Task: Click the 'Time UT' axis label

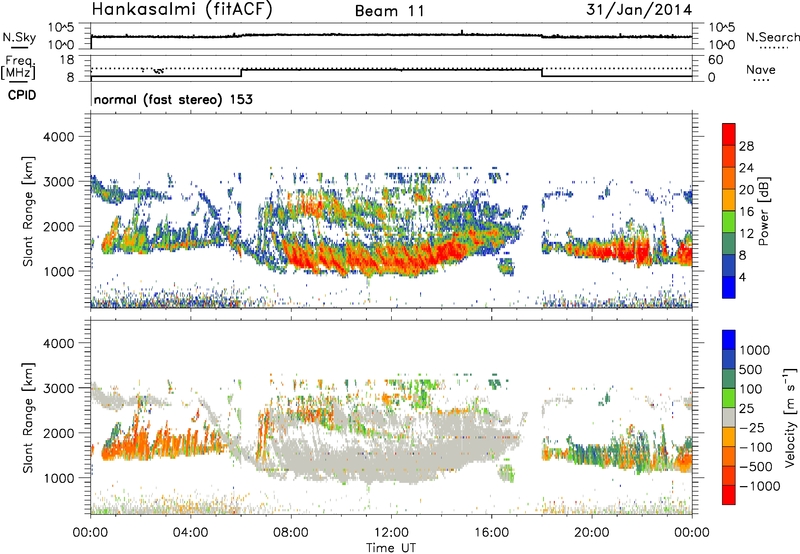Action: (391, 548)
